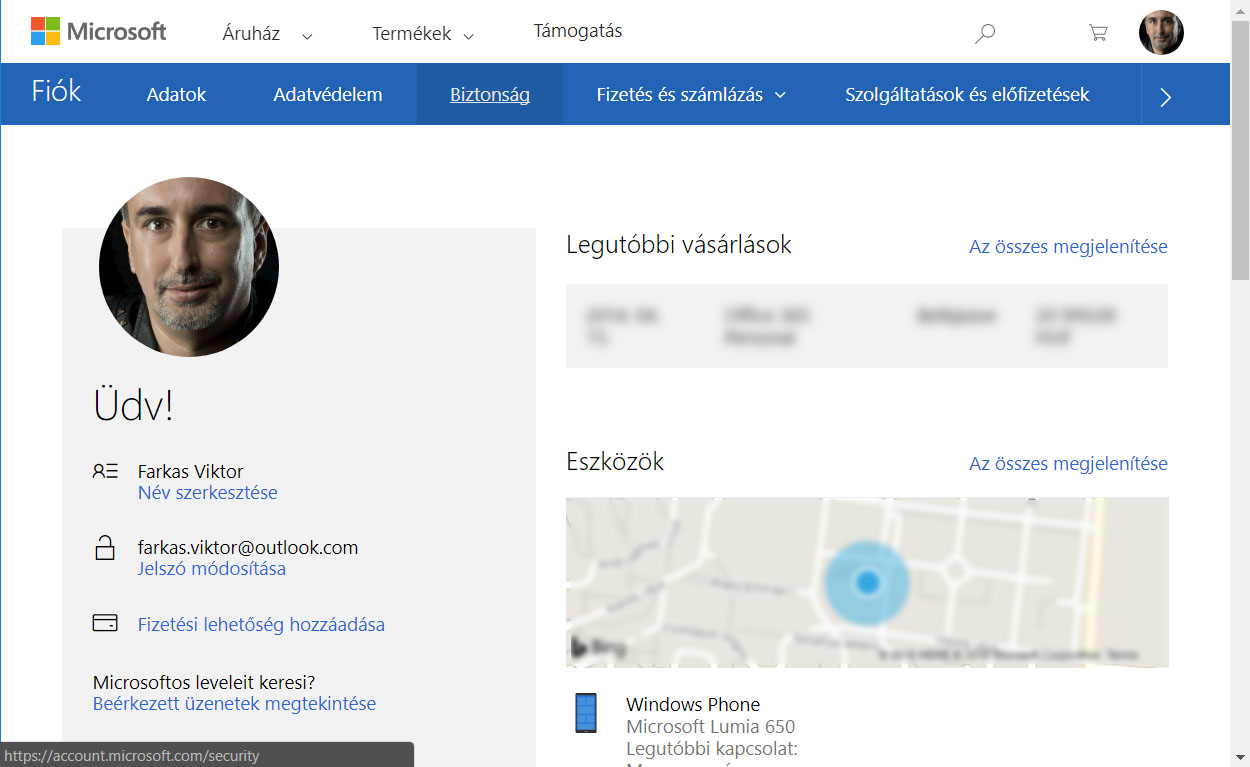Click the Legutóbbi vásárlások heading

click(x=679, y=245)
